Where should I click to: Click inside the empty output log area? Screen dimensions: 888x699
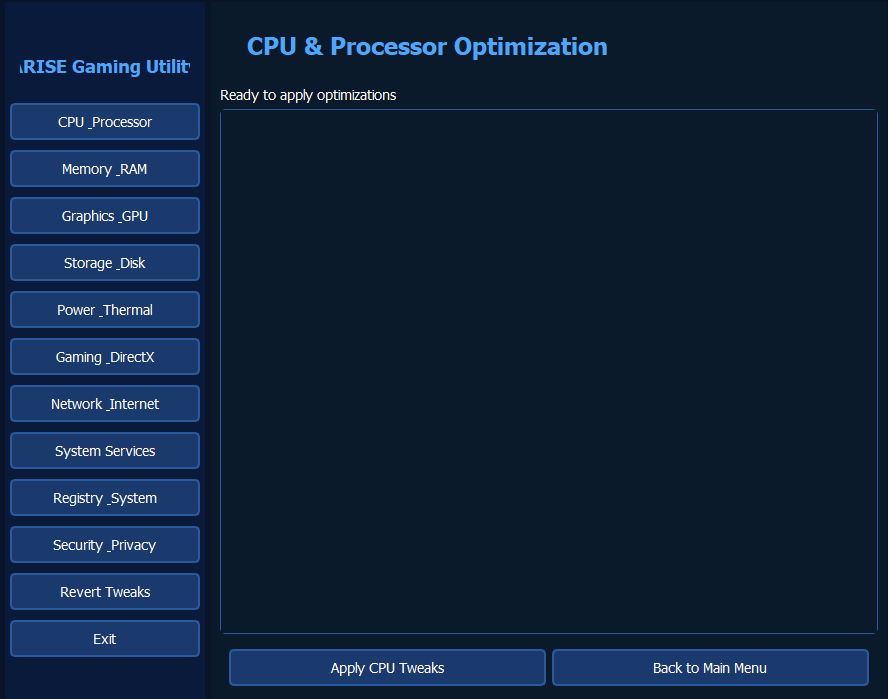coord(549,372)
